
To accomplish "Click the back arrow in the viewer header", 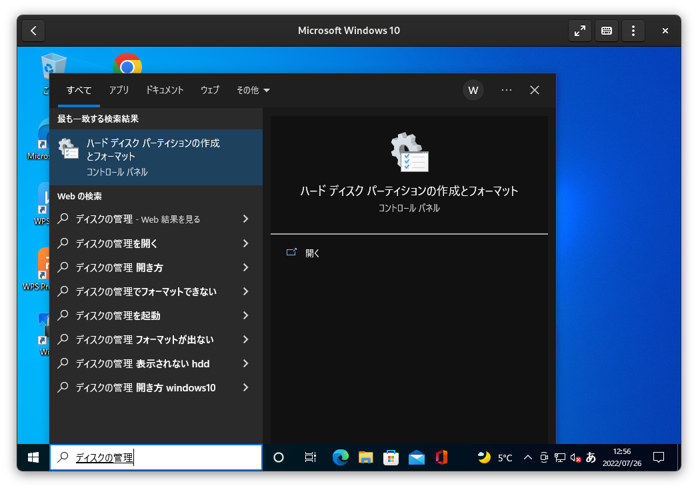I will pyautogui.click(x=33, y=31).
